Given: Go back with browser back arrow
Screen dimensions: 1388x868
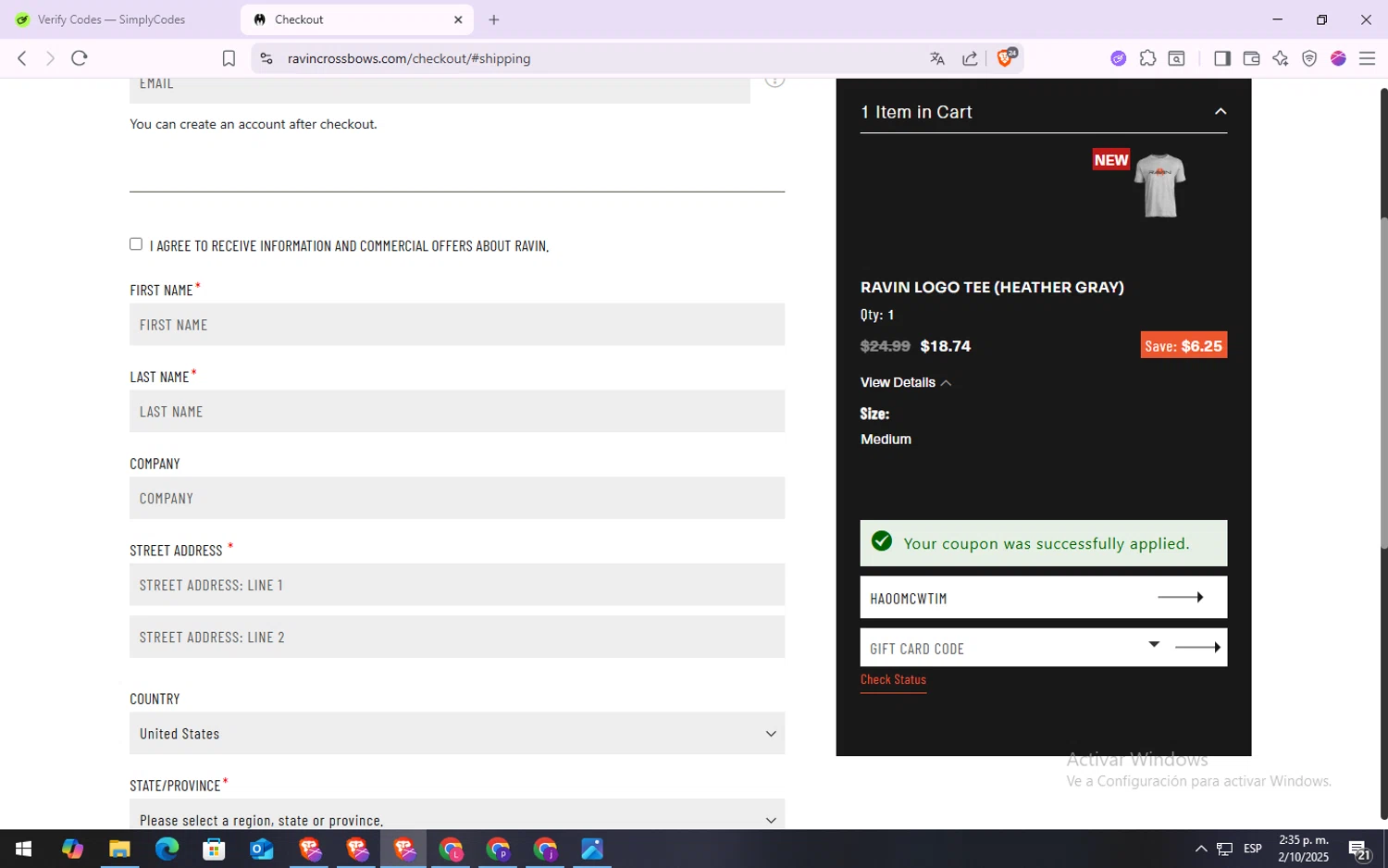Looking at the screenshot, I should click(22, 58).
